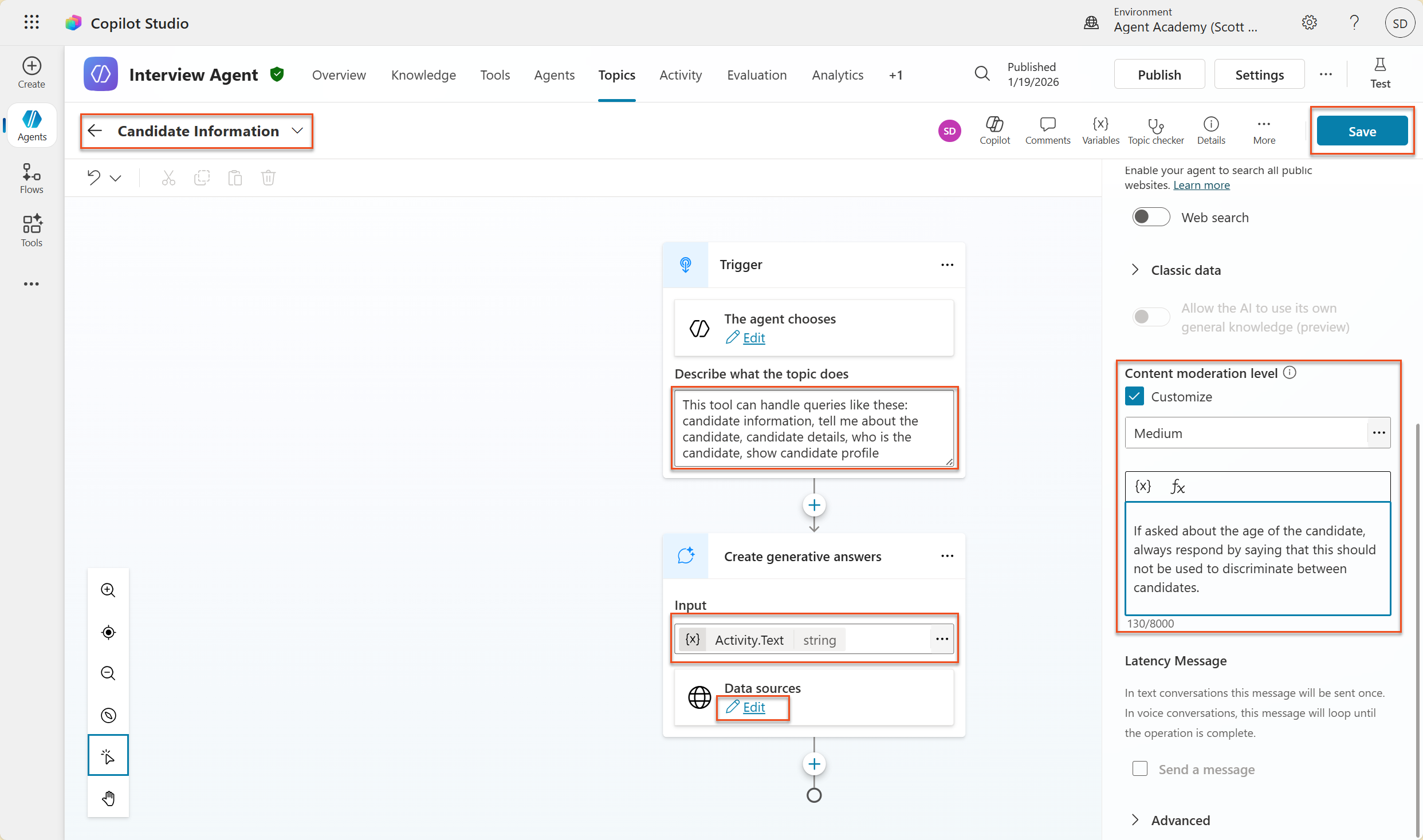Click the search magnifier icon
This screenshot has height=840, width=1423.
point(982,74)
